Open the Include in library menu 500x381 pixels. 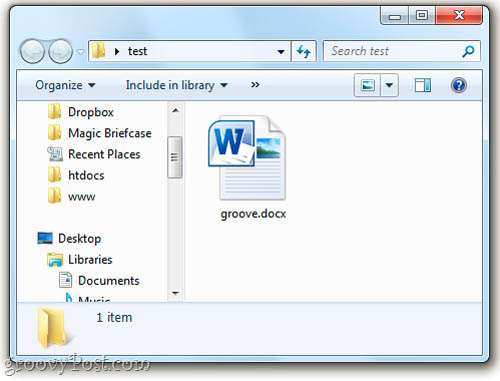pyautogui.click(x=177, y=85)
